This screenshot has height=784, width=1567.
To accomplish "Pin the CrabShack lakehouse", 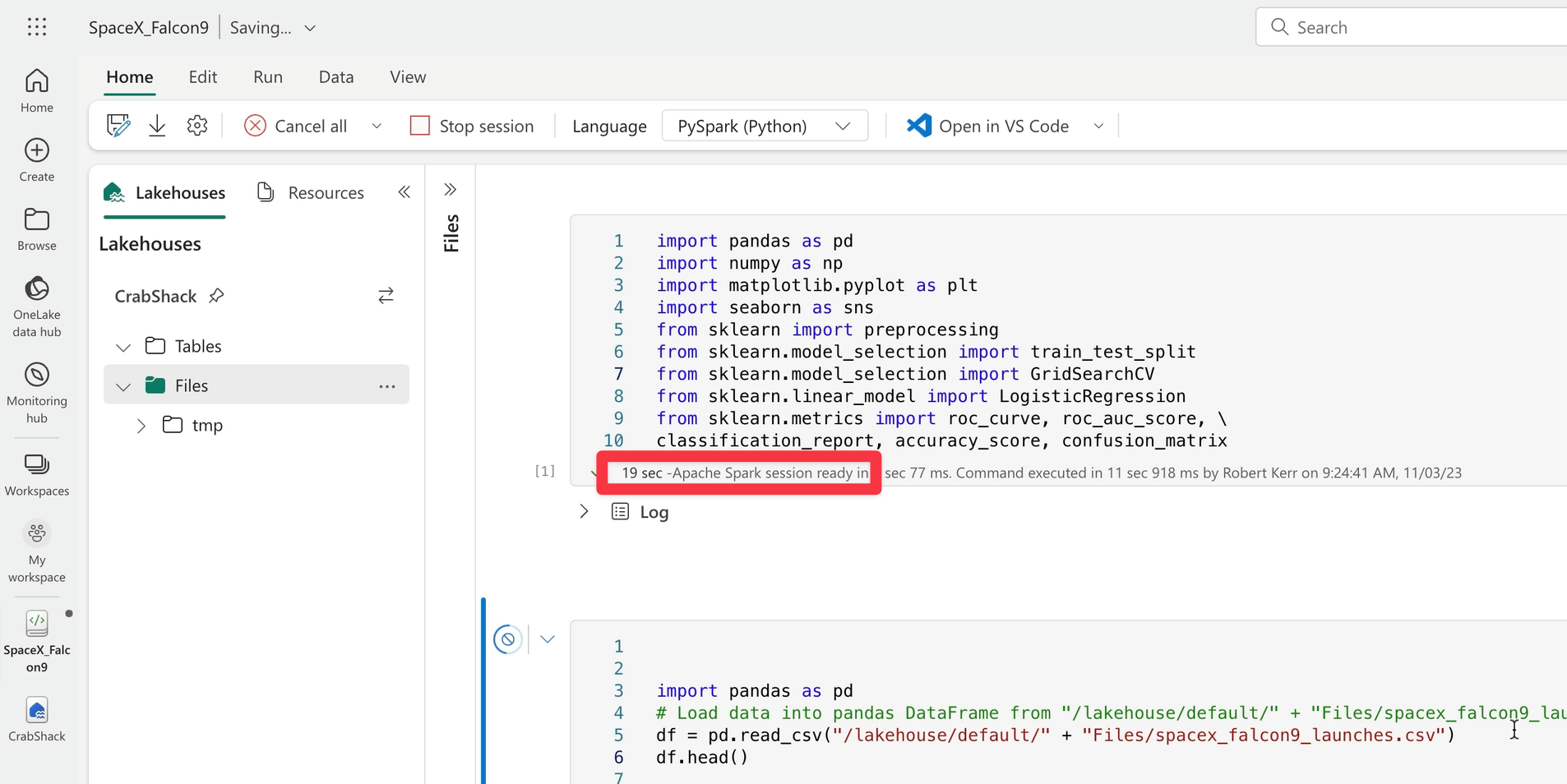I will [x=216, y=296].
